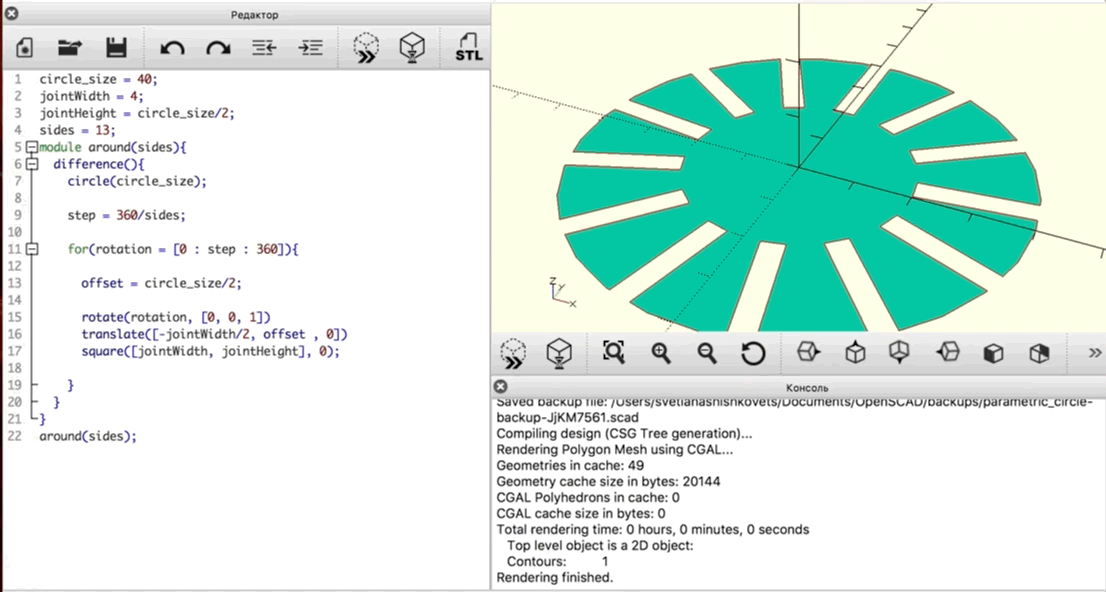Switch to Top view cube icon
The image size is (1106, 592).
click(x=855, y=351)
